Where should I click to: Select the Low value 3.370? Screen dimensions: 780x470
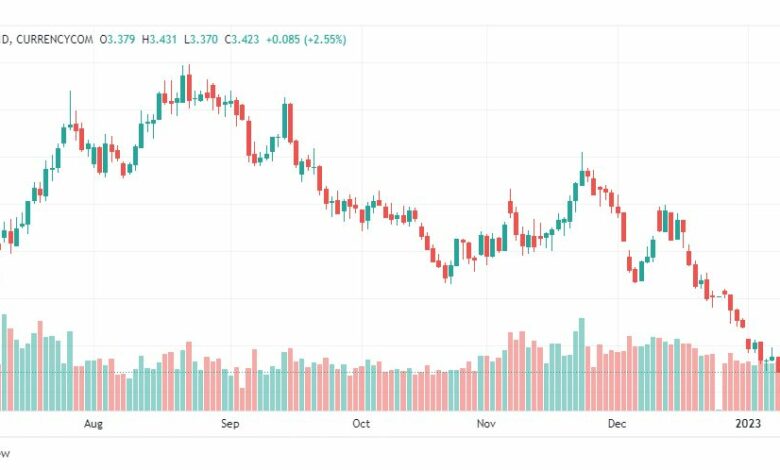201,39
